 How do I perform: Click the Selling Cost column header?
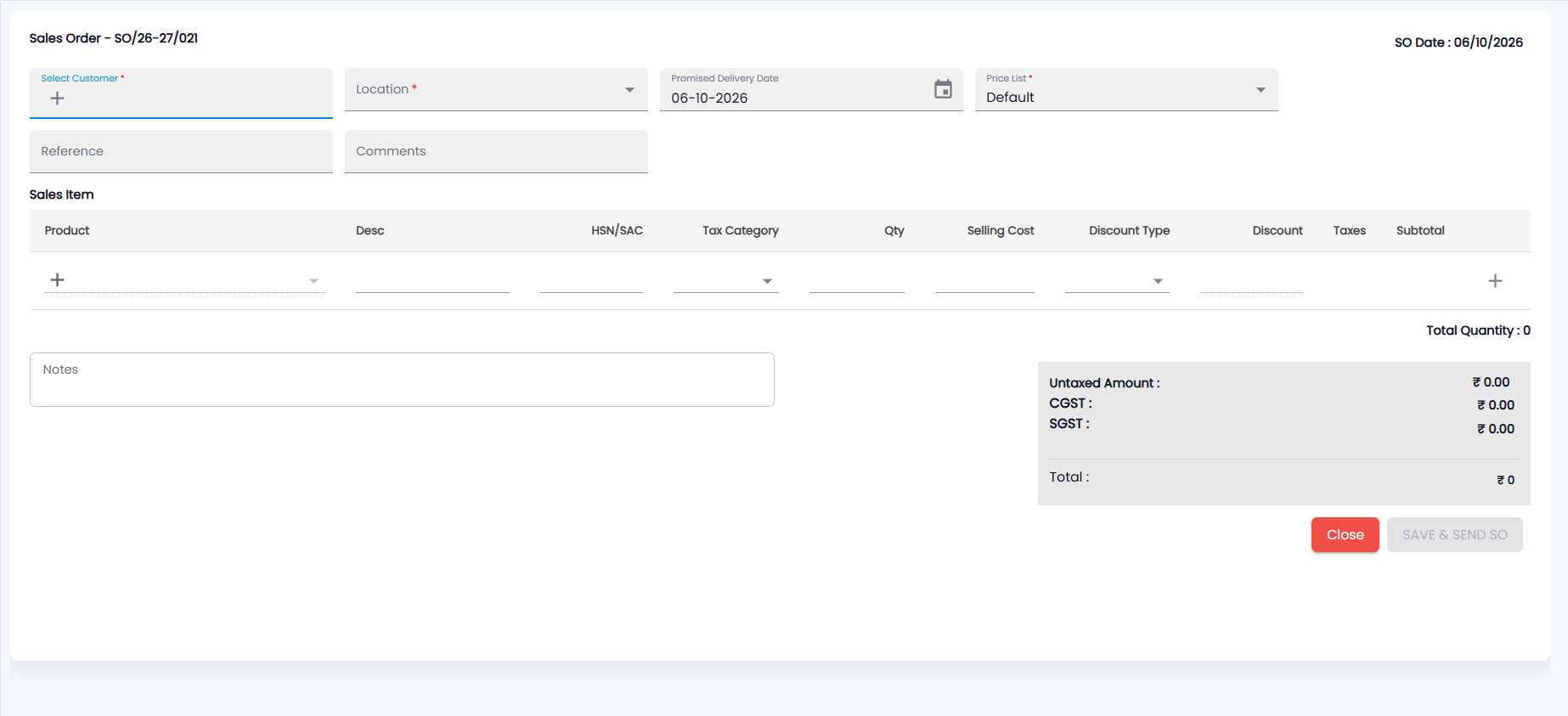click(x=1001, y=231)
